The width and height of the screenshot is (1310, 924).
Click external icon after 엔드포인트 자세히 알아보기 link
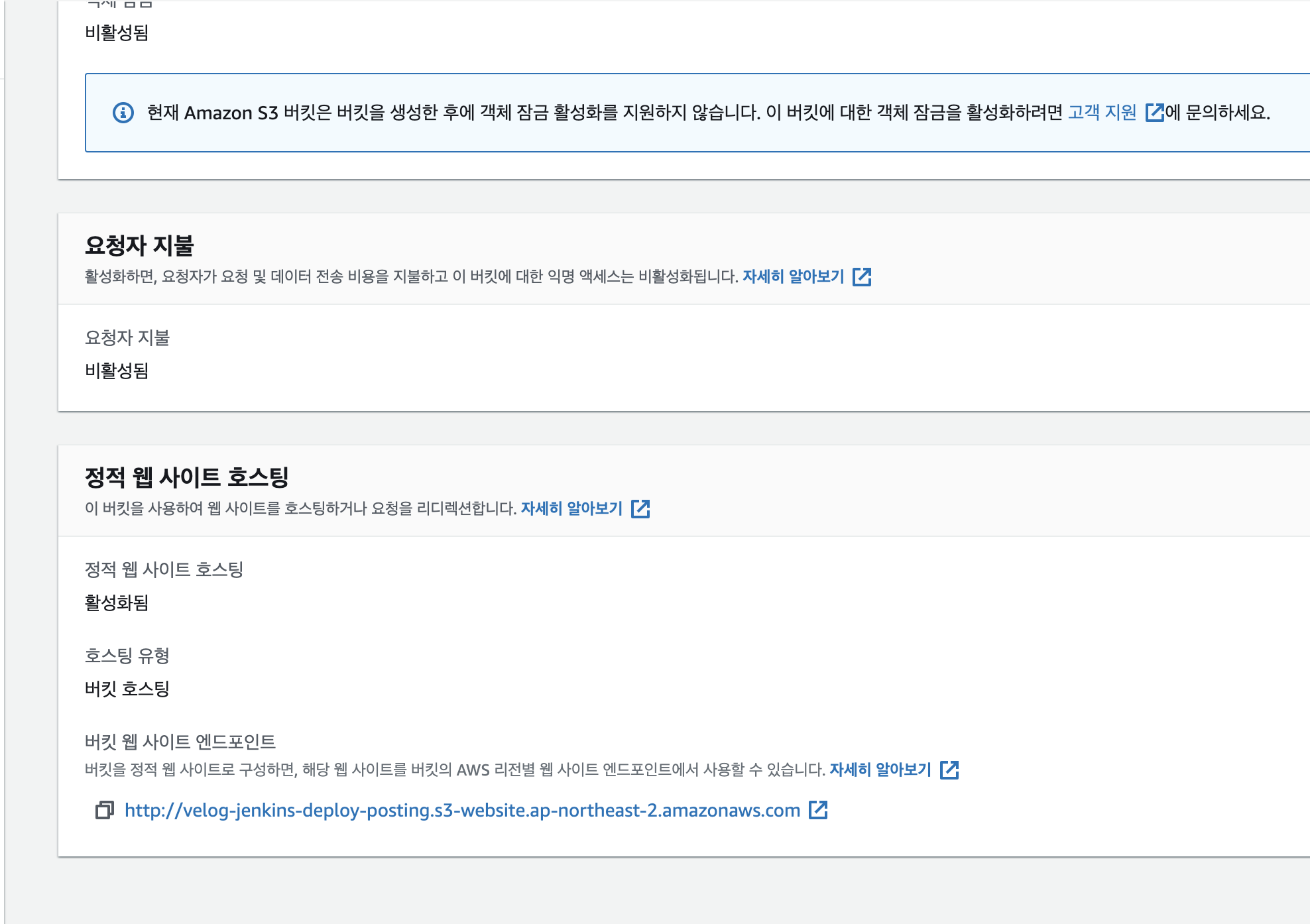949,770
